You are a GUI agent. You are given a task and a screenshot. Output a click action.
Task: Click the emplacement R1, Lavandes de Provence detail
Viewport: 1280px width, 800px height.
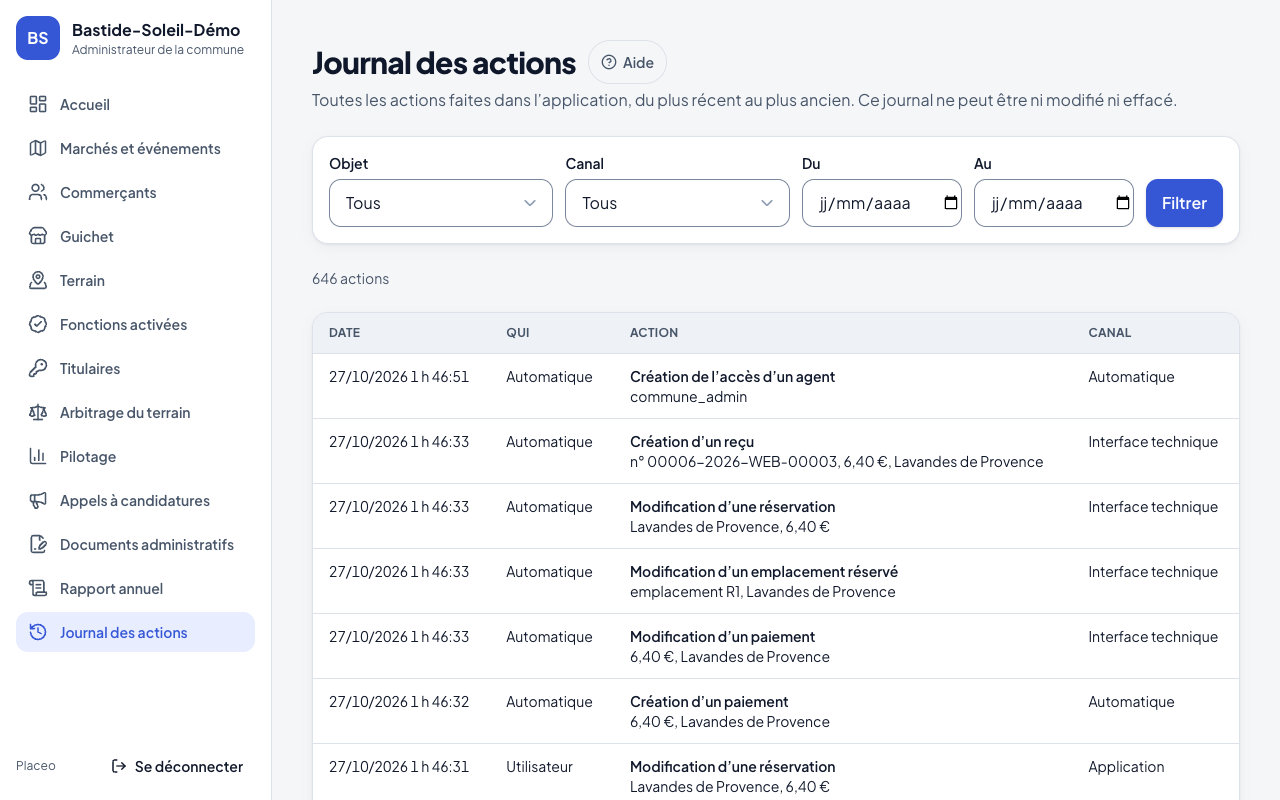pyautogui.click(x=762, y=592)
